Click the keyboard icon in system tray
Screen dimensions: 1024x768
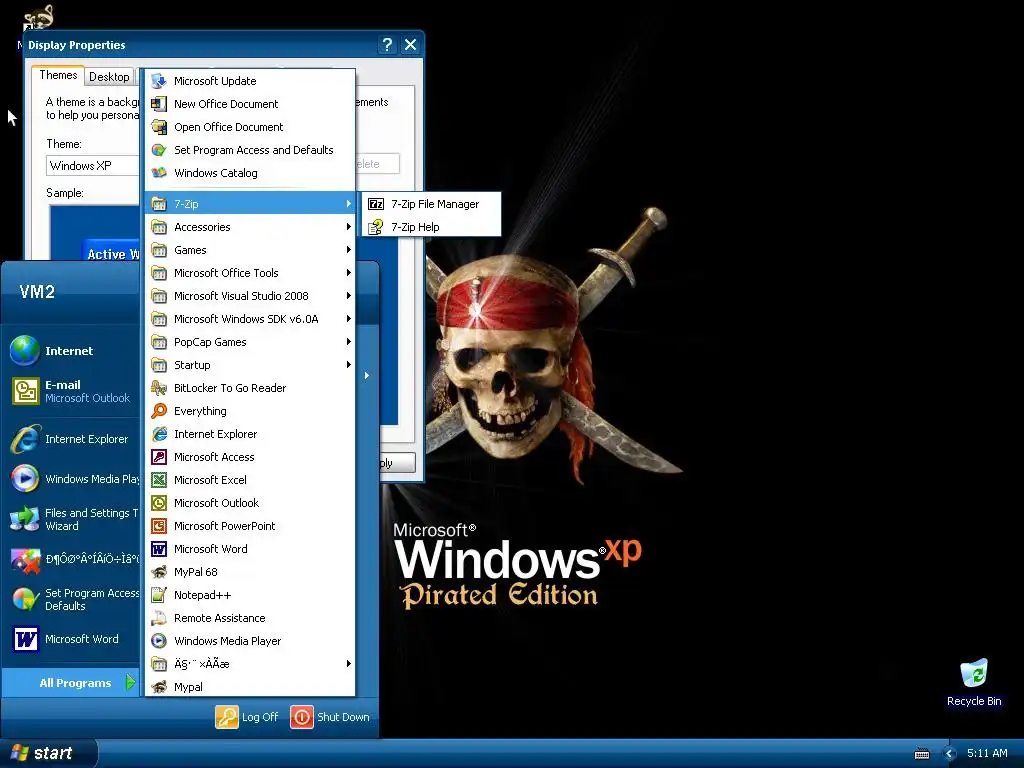(921, 754)
